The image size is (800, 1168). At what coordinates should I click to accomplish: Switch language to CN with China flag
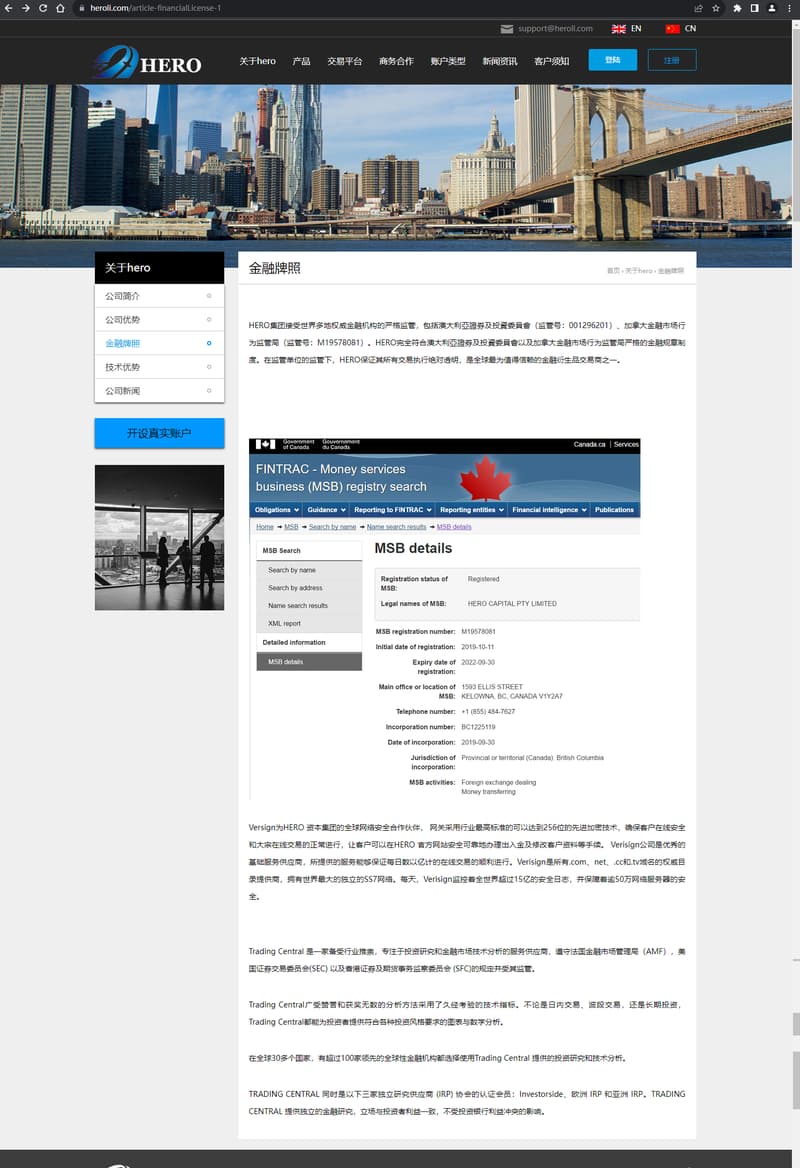pyautogui.click(x=681, y=28)
